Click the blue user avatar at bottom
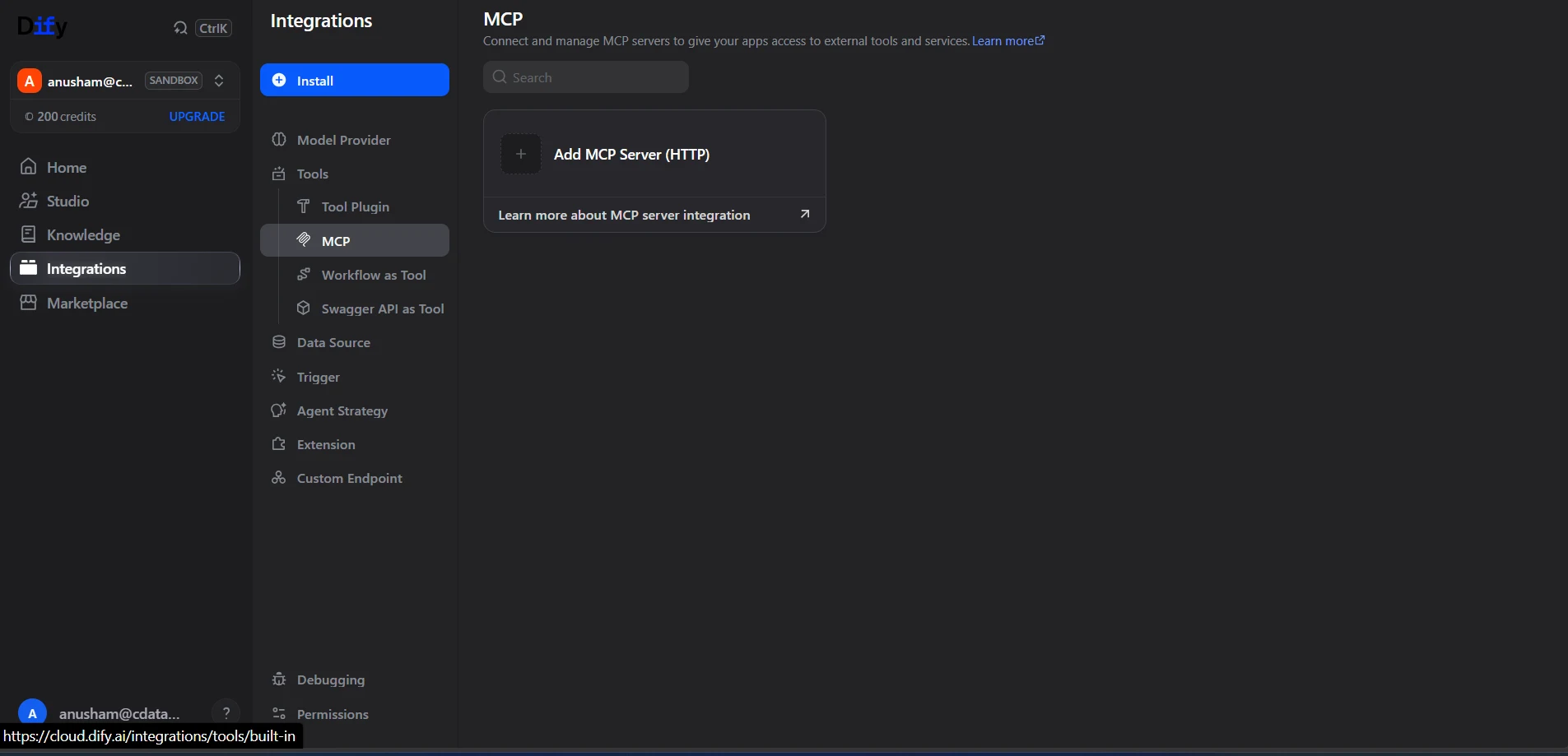This screenshot has width=1568, height=756. [32, 713]
